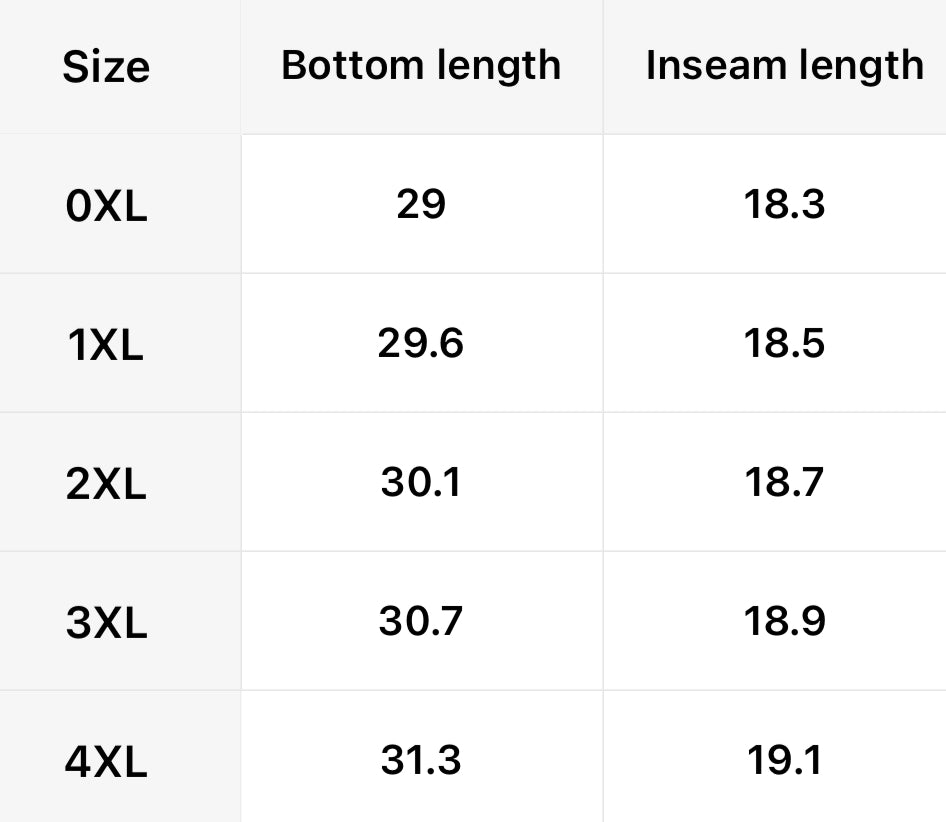Click the bottom length value 30.1
Screen dimensions: 946x822
click(421, 482)
